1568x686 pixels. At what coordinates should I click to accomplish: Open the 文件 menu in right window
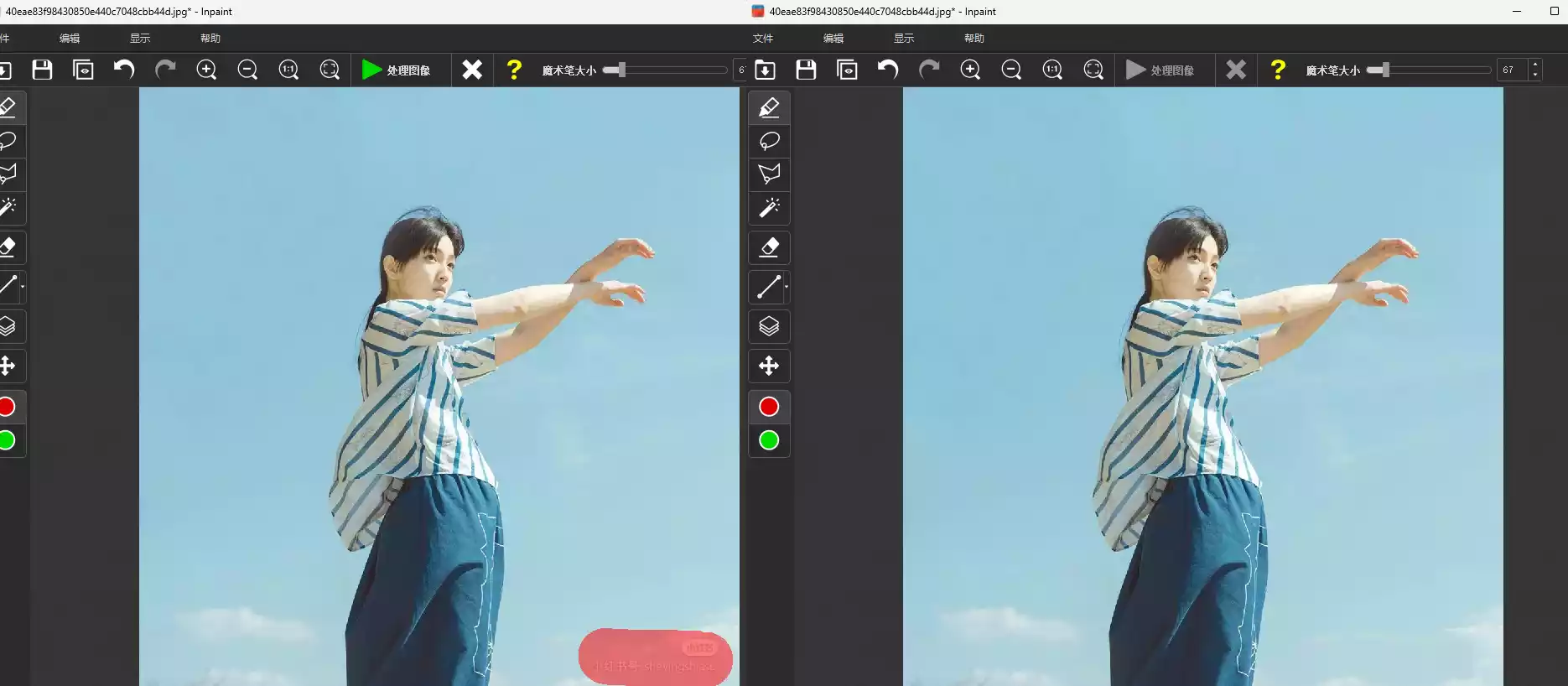[x=762, y=39]
